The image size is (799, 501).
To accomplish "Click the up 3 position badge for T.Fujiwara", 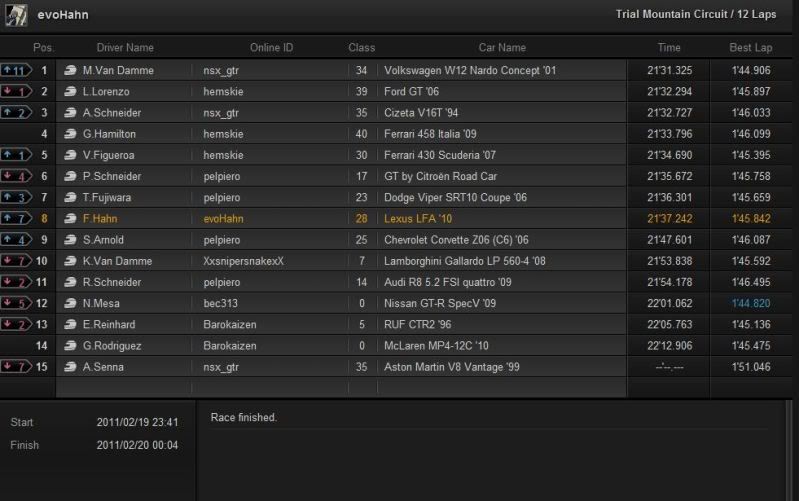I will pyautogui.click(x=16, y=197).
